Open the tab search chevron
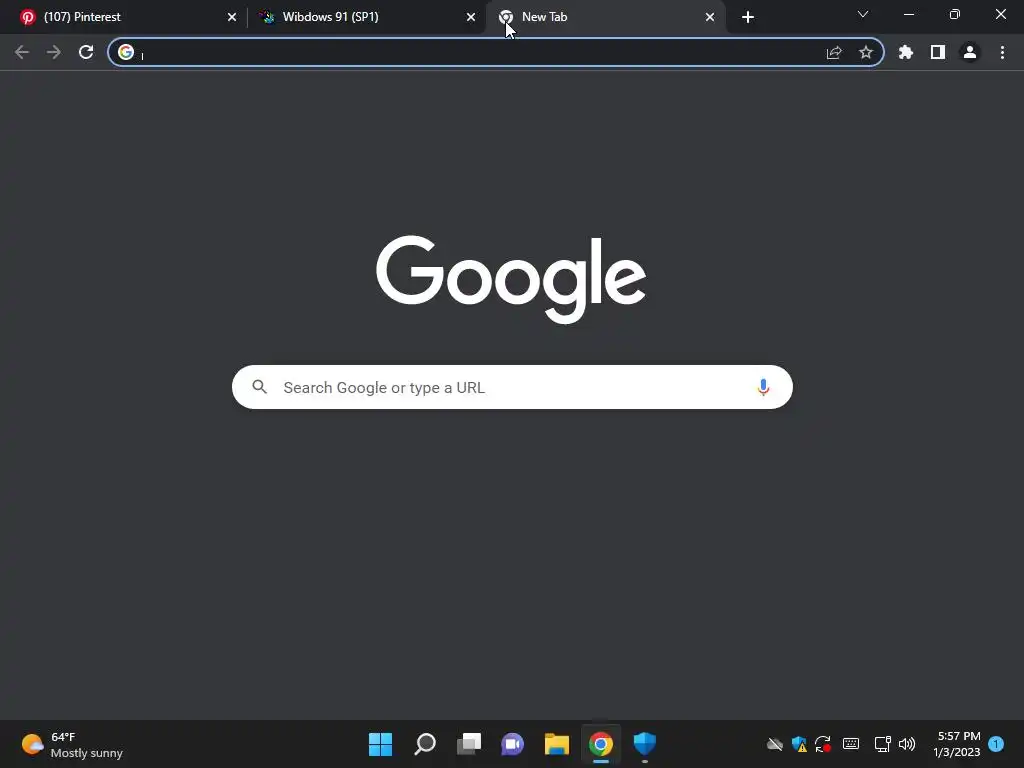Viewport: 1024px width, 768px height. [x=863, y=14]
